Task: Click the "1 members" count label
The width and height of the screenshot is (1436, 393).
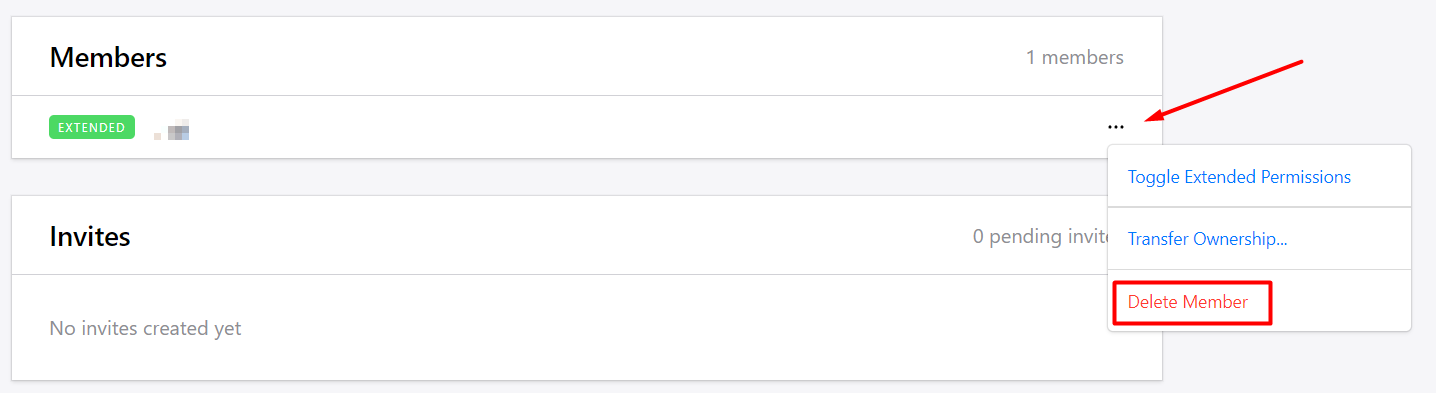Action: 1075,58
